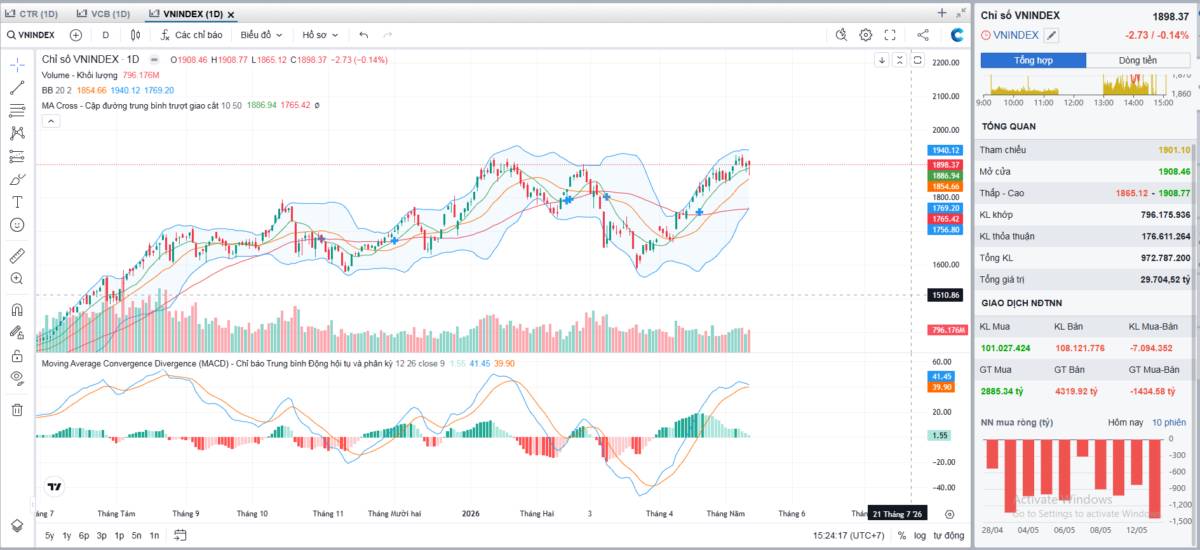The image size is (1200, 550).
Task: Click the collapse arrows icon beside plus
Action: pos(962,13)
